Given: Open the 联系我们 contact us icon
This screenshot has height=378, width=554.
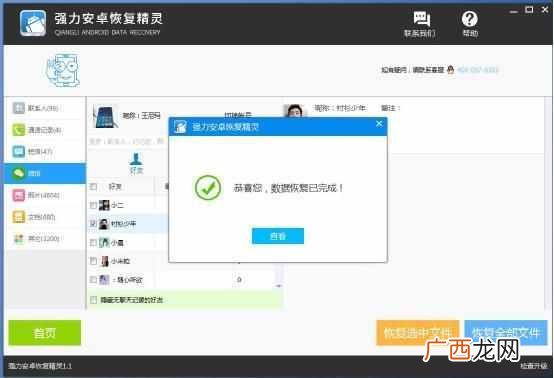Looking at the screenshot, I should (420, 24).
